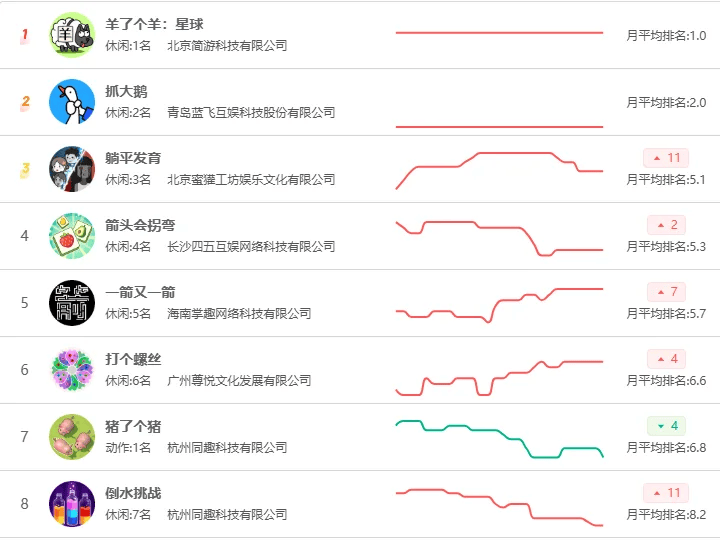Select the 打个螺丝 flower game icon
Image resolution: width=720 pixels, height=545 pixels.
[72, 370]
